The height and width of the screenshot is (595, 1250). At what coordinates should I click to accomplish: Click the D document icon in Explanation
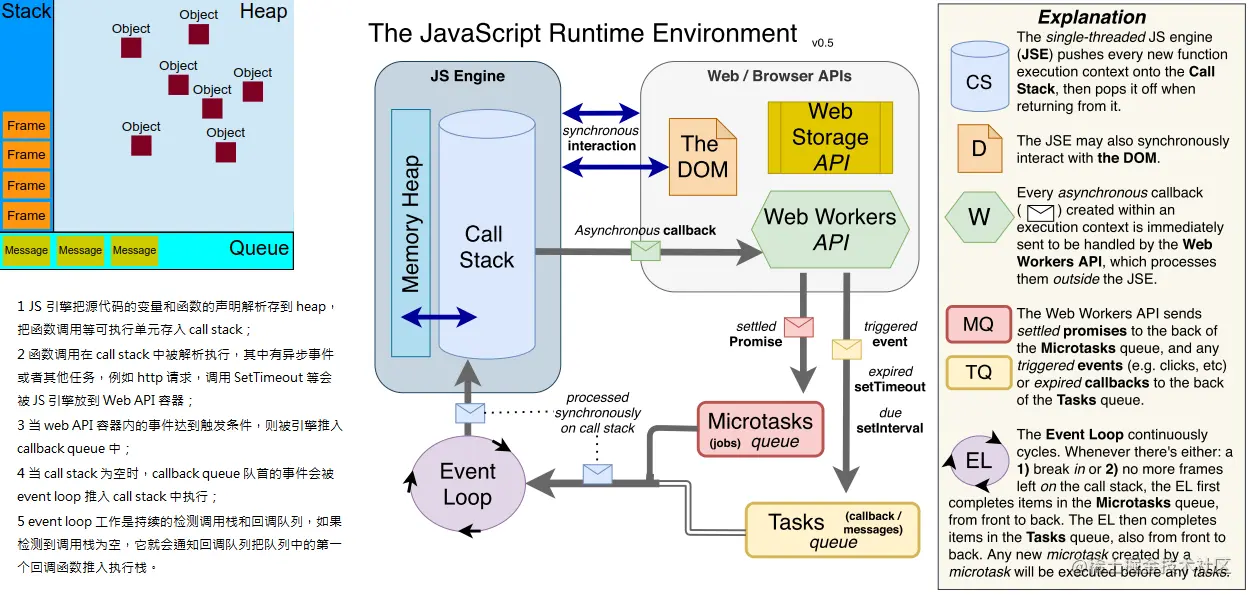(979, 149)
